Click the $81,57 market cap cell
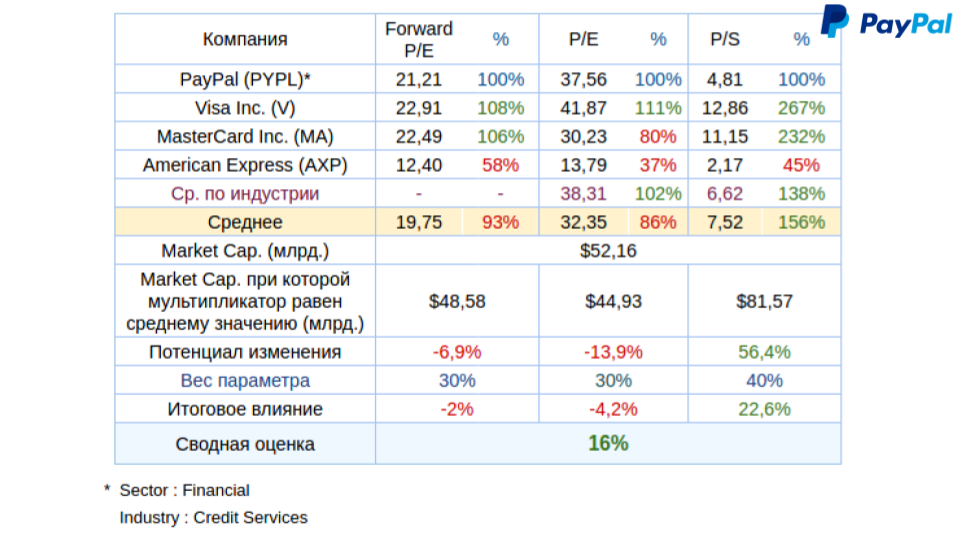The image size is (956, 546). click(764, 301)
